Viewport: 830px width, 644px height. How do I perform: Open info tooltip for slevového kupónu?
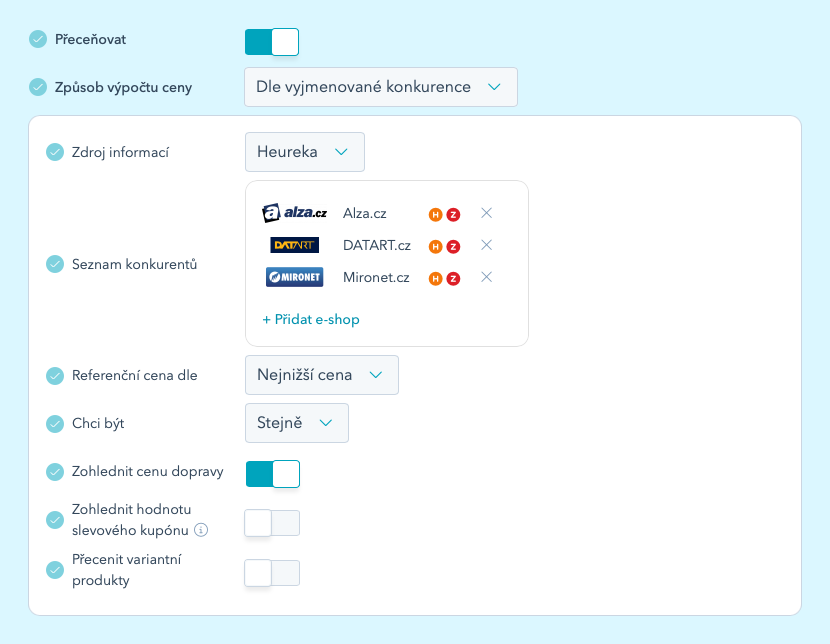(x=201, y=530)
